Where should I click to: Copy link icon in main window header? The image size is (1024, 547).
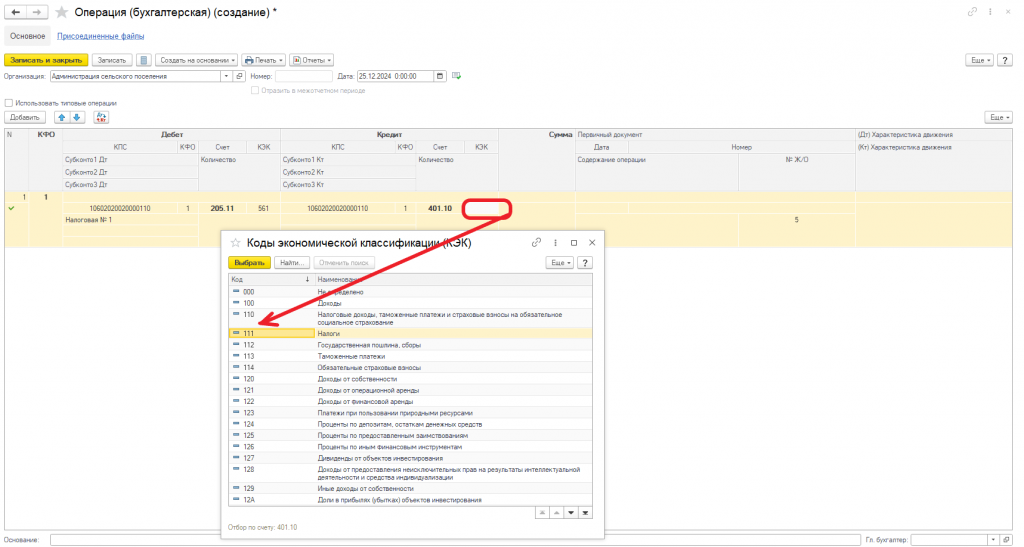click(x=972, y=12)
